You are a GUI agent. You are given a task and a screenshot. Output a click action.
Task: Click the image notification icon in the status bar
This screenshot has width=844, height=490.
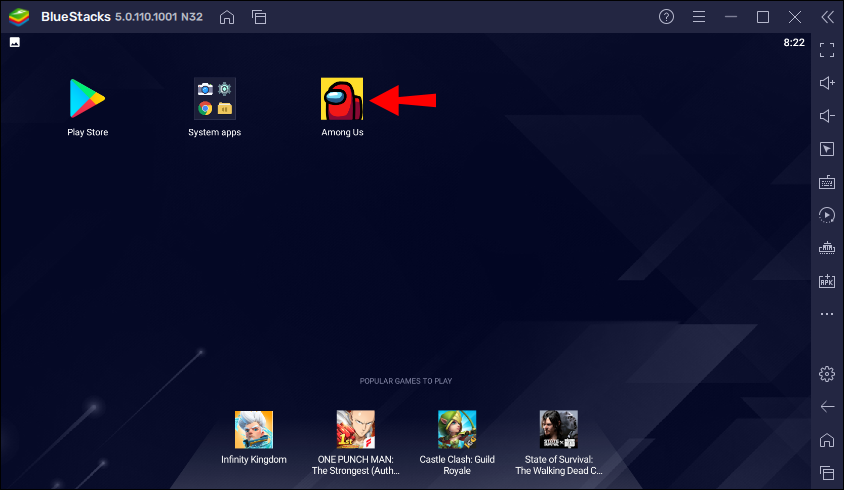15,43
